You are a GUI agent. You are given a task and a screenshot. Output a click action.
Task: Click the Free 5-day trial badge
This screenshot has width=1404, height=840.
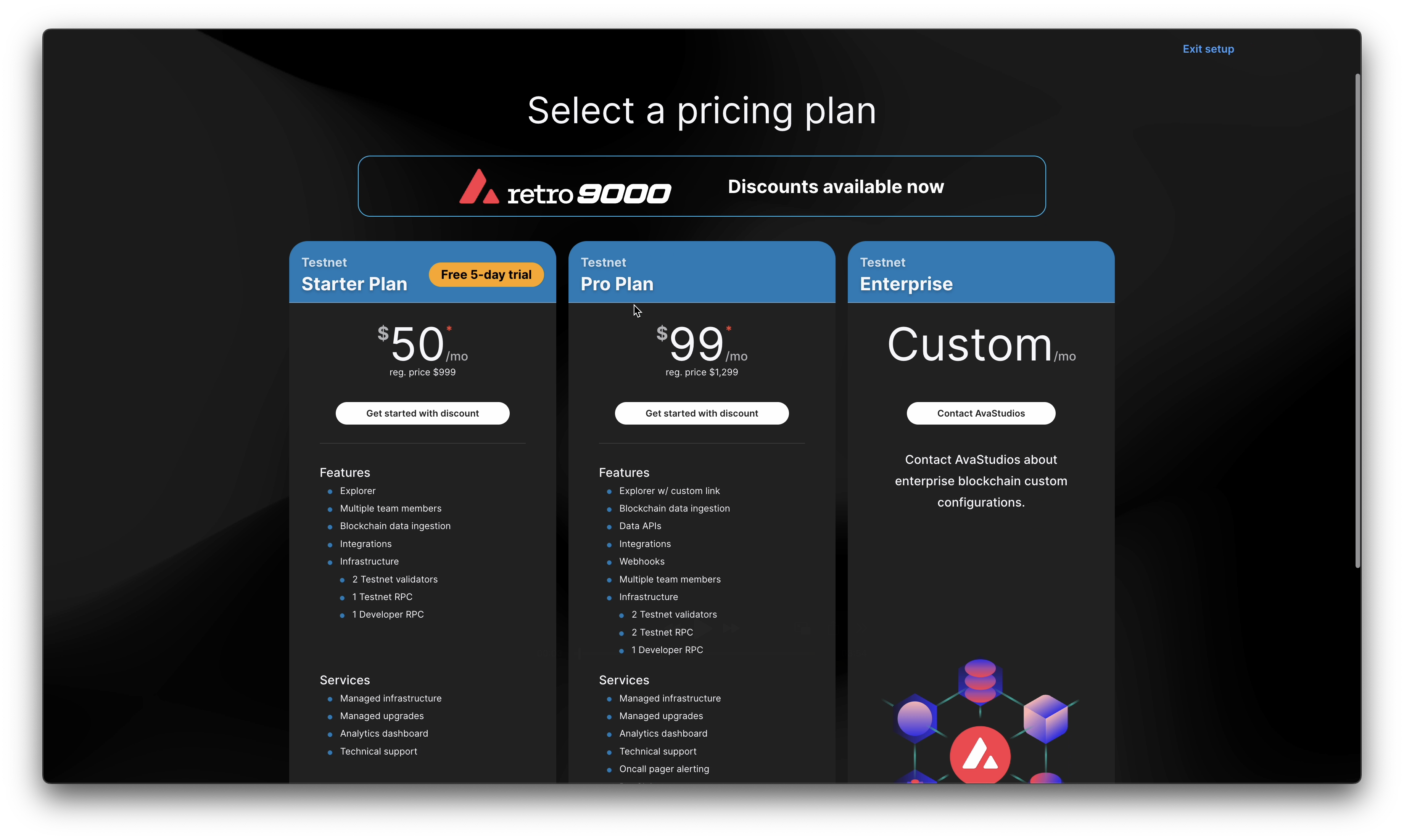click(486, 275)
